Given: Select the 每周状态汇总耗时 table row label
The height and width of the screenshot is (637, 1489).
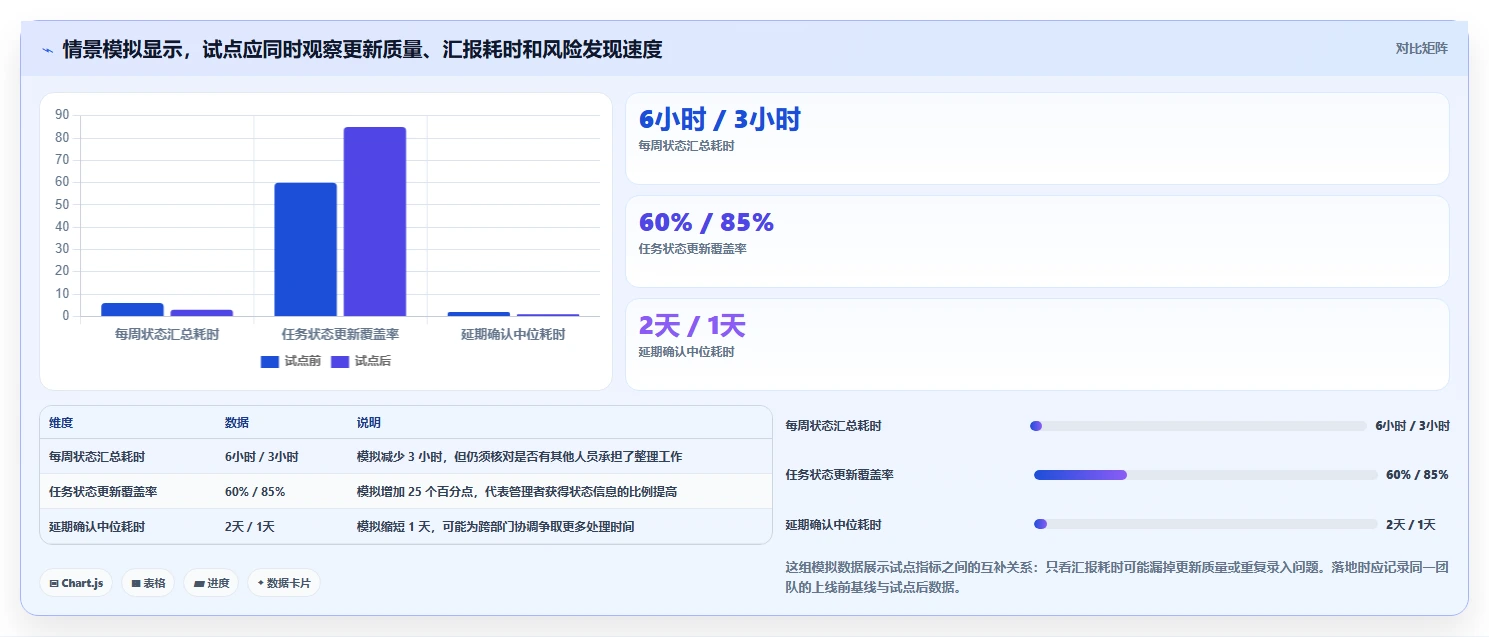Looking at the screenshot, I should click(x=97, y=456).
